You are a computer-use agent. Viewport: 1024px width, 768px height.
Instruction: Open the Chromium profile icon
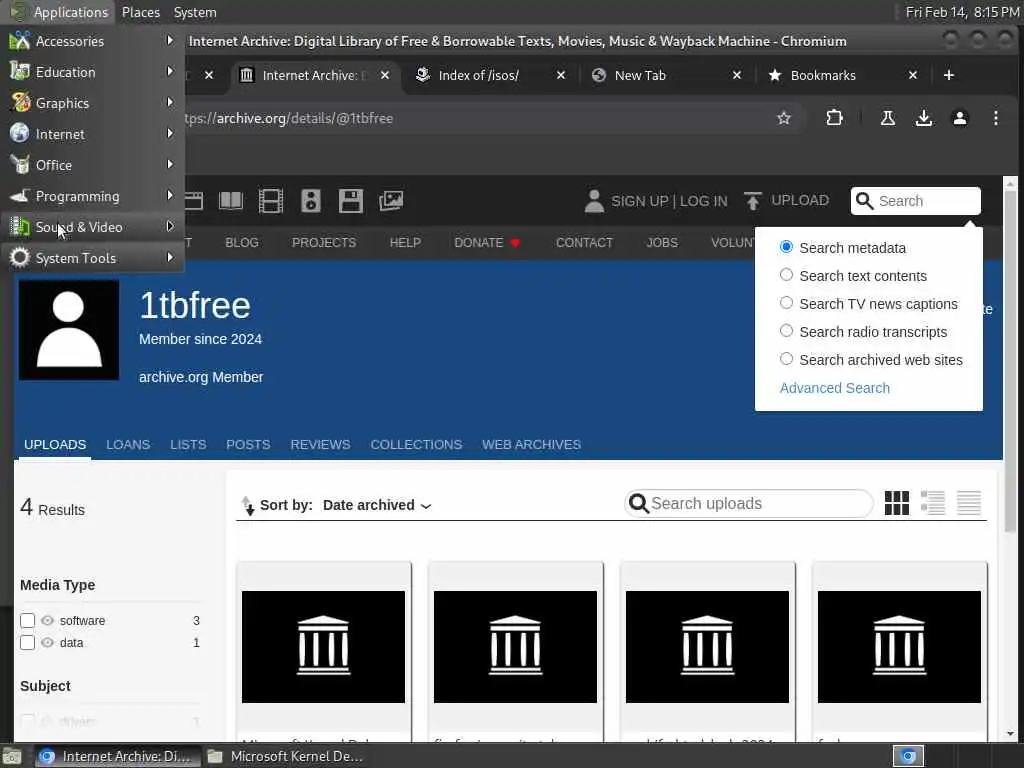tap(959, 118)
